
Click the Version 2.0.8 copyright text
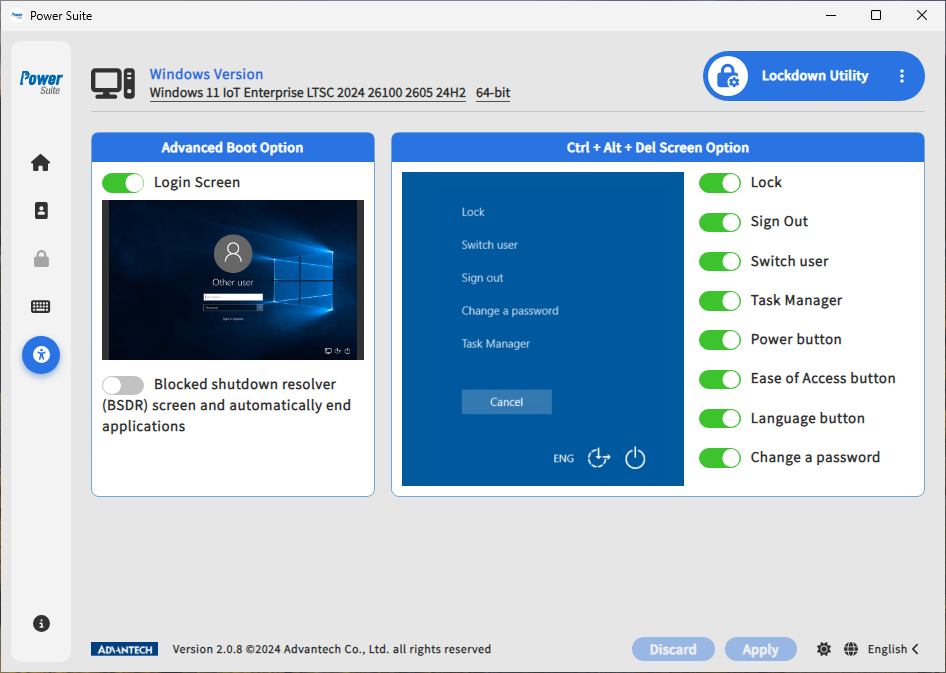(x=332, y=649)
